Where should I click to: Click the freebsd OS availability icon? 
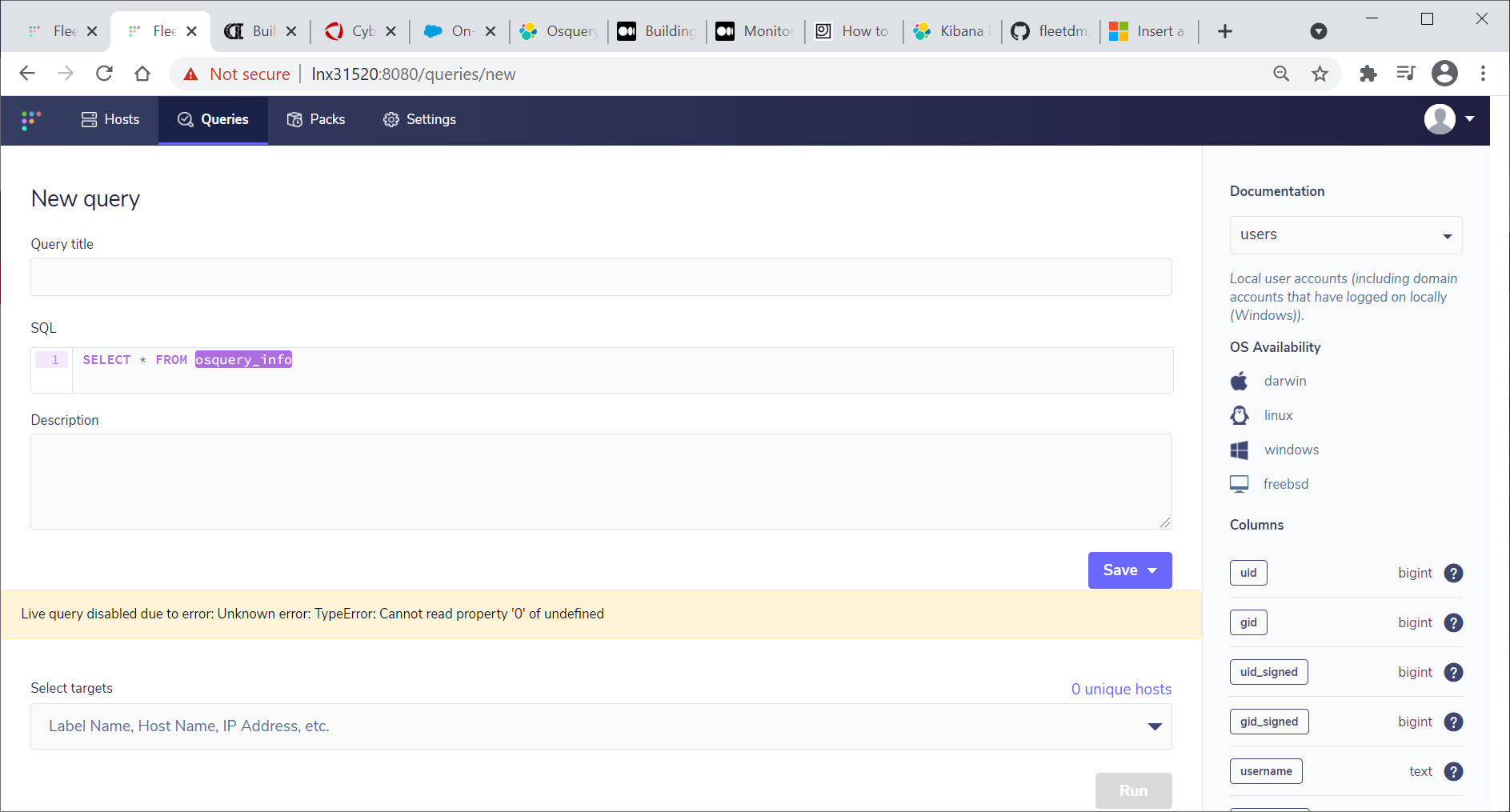[1240, 483]
